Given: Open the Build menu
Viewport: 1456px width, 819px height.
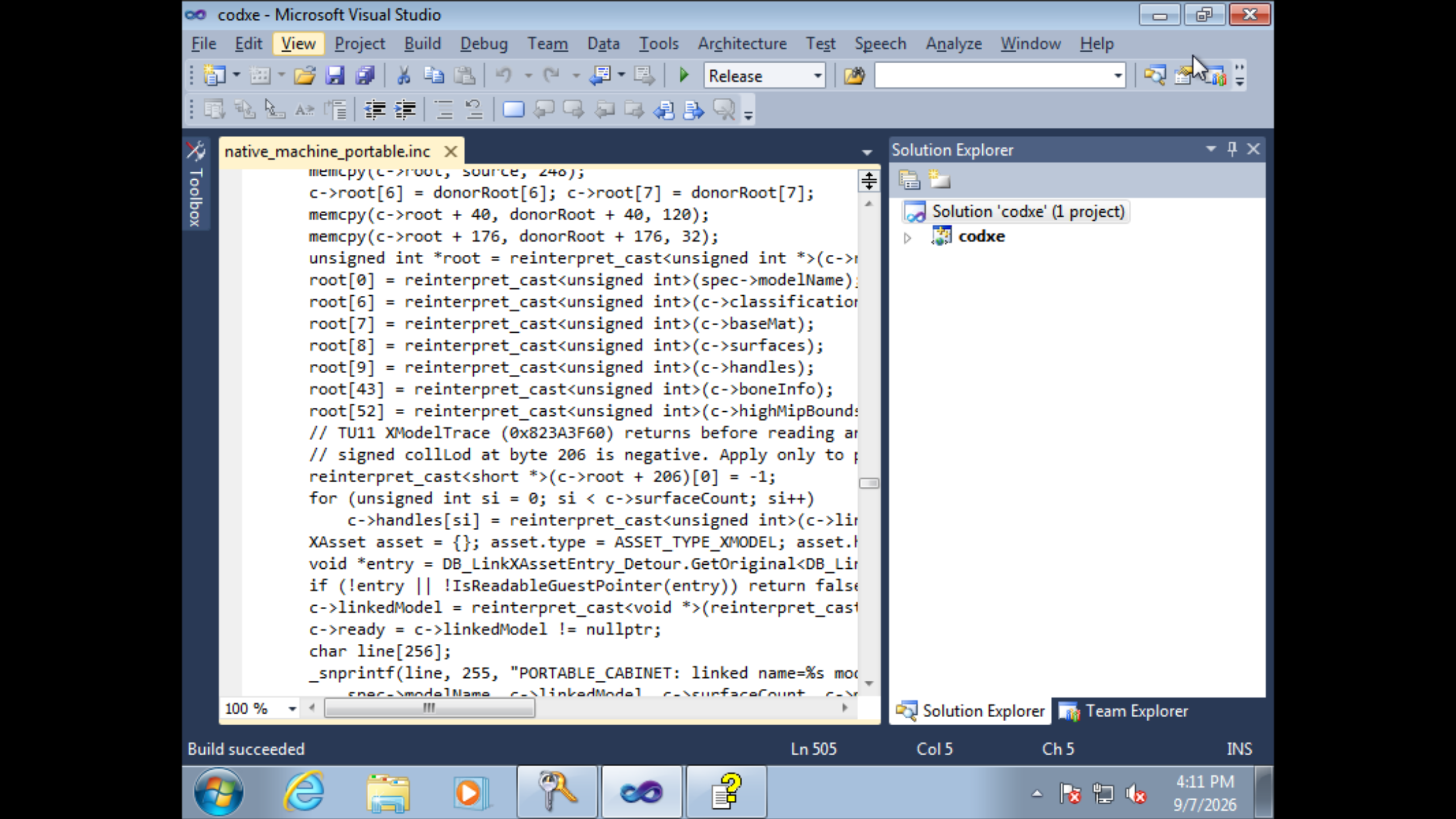Looking at the screenshot, I should click(422, 43).
